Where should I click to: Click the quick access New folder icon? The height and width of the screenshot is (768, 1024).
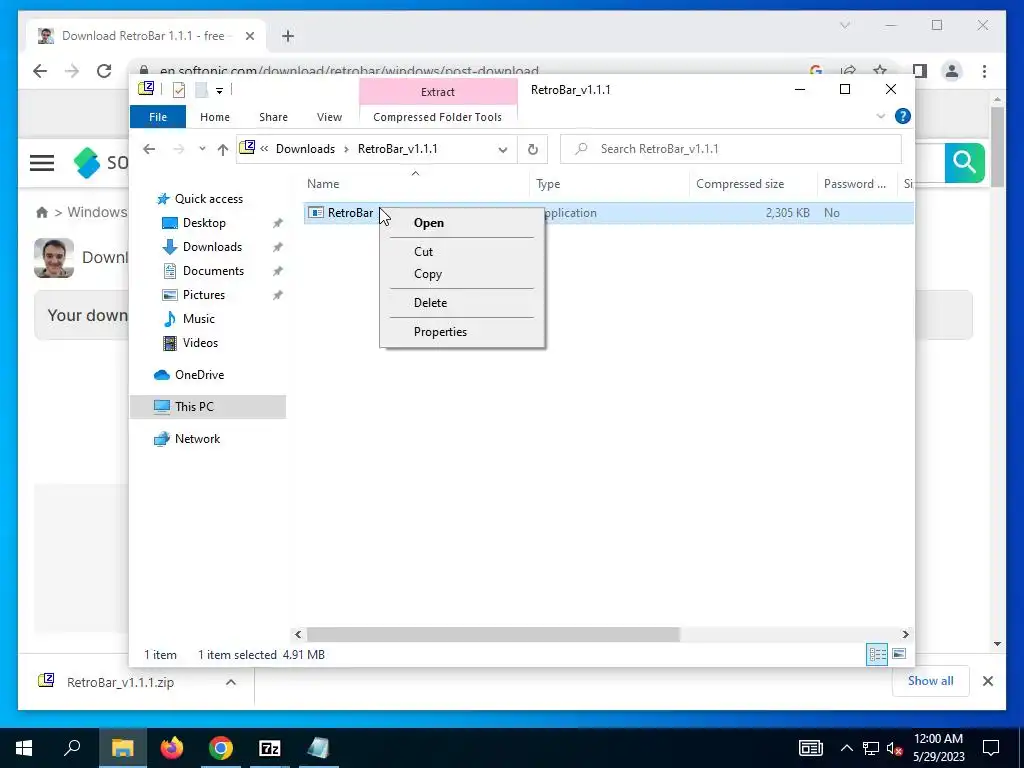pyautogui.click(x=201, y=90)
